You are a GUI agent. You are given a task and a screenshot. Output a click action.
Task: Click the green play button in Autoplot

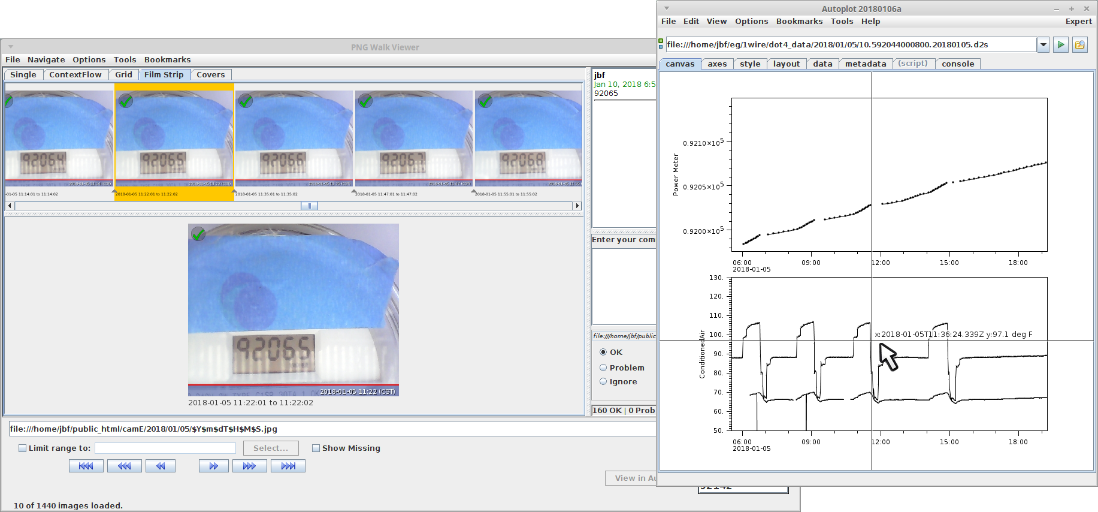pyautogui.click(x=1061, y=45)
